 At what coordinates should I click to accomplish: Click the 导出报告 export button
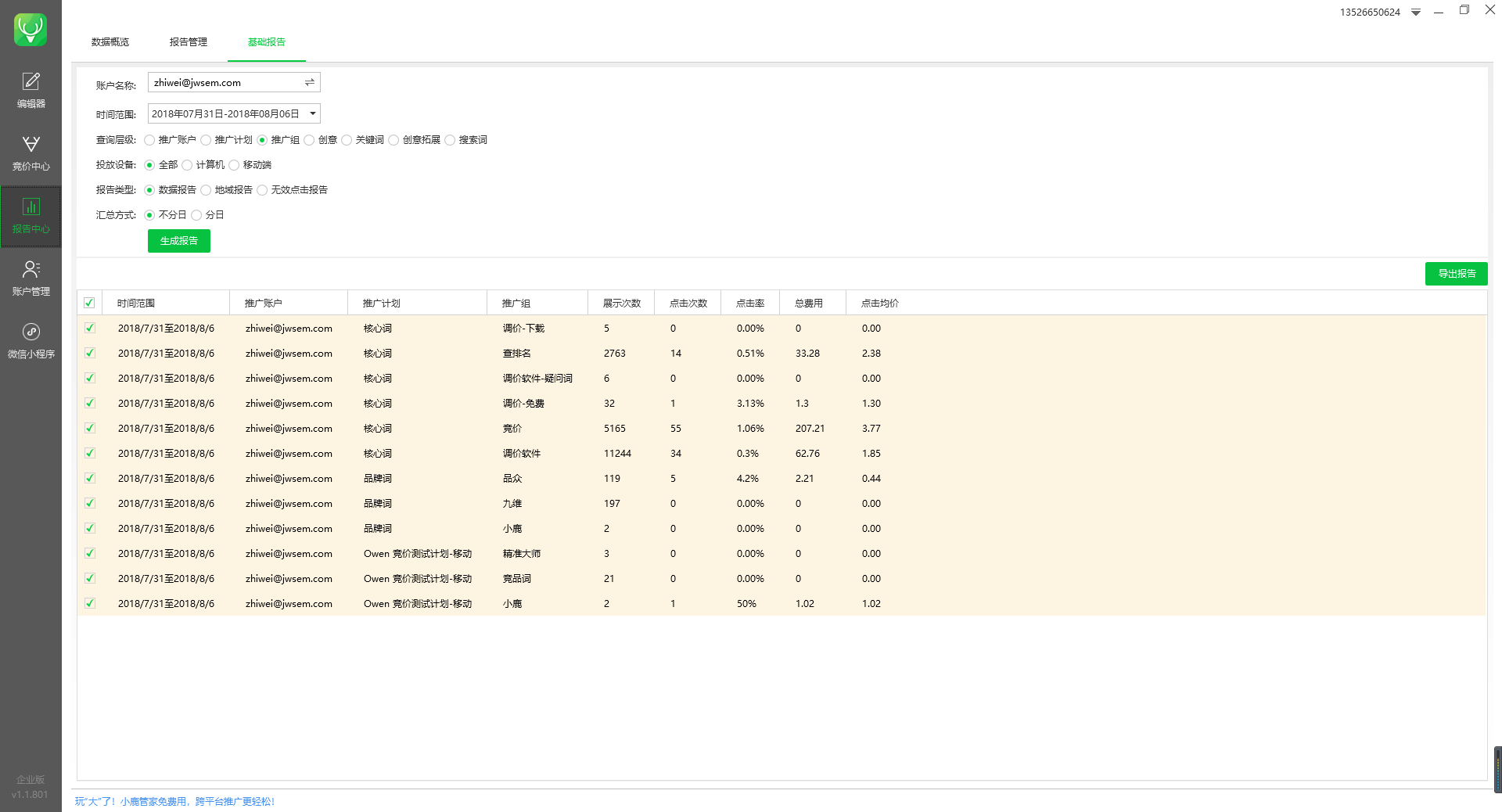1456,274
